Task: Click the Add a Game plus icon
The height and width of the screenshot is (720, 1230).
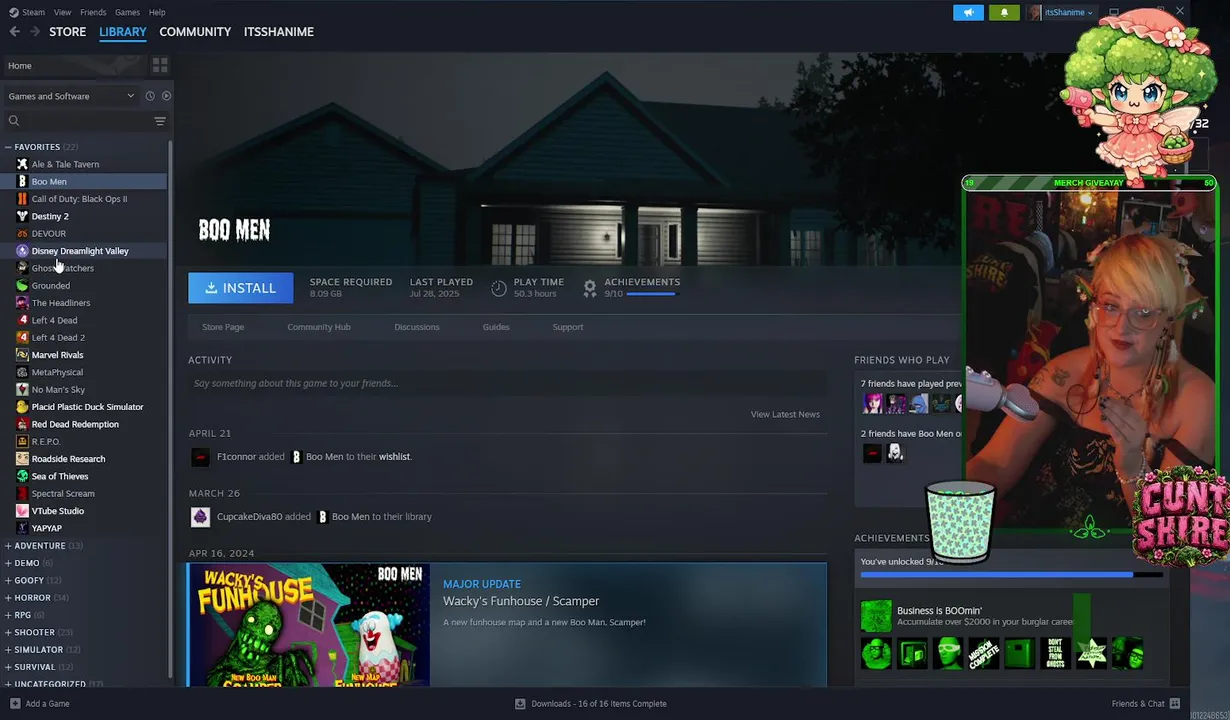Action: click(x=14, y=703)
